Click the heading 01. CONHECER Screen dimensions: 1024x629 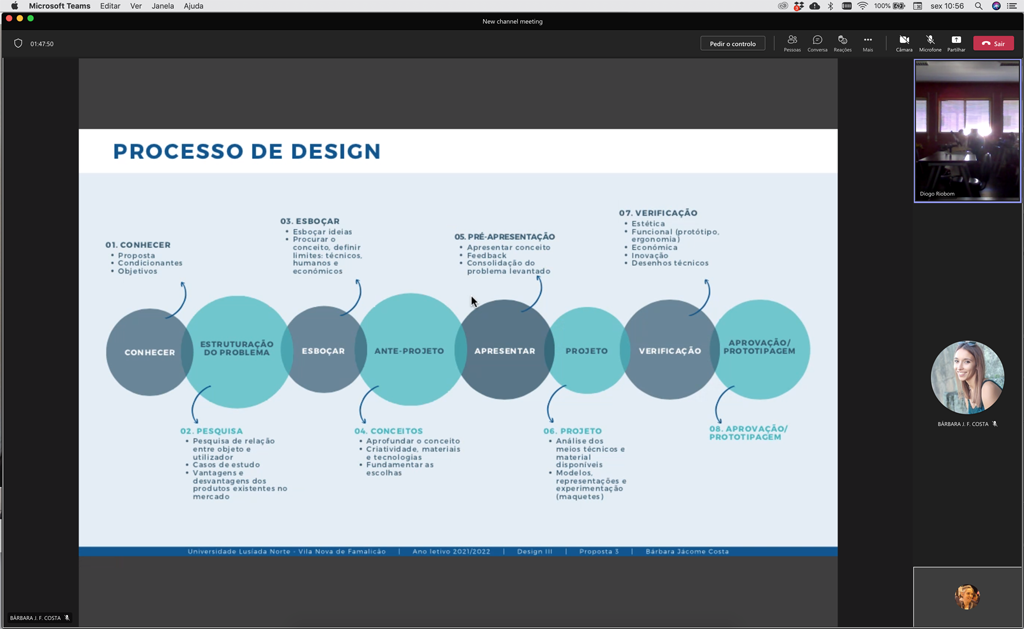(138, 245)
